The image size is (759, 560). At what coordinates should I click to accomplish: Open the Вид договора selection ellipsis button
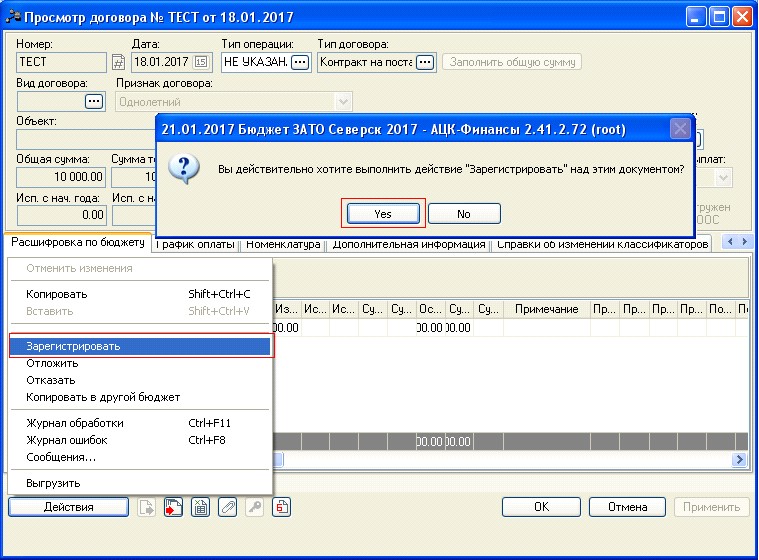point(94,101)
